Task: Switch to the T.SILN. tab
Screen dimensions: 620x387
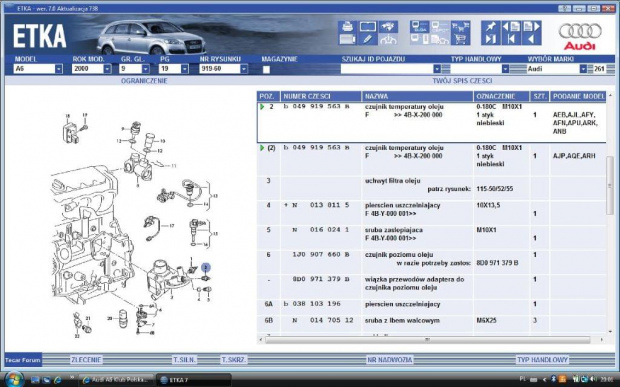Action: [184, 360]
